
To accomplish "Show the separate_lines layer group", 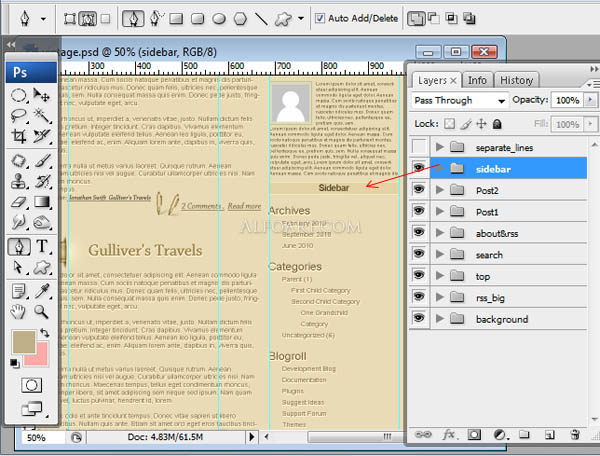I will 419,147.
